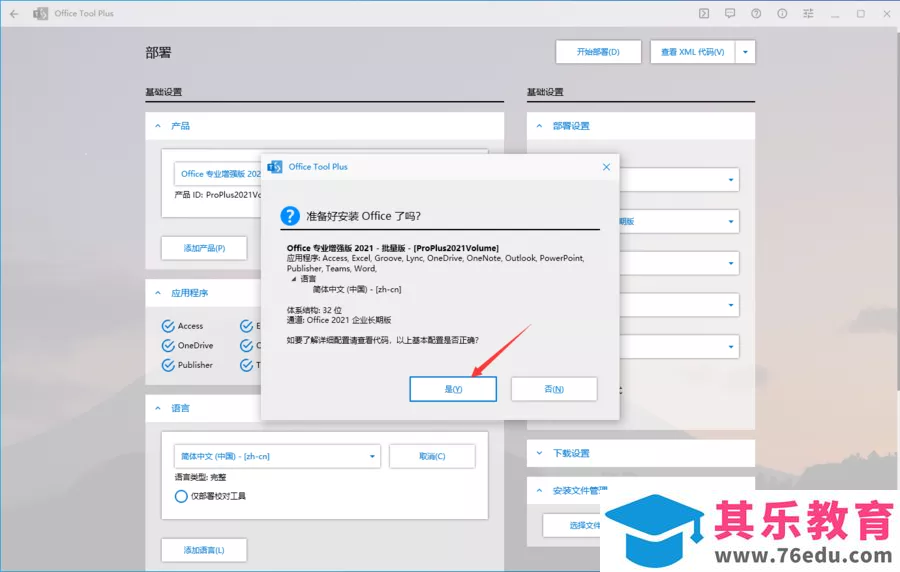The width and height of the screenshot is (900, 572).
Task: Collapse the 安装文件管理 section
Action: click(x=539, y=490)
